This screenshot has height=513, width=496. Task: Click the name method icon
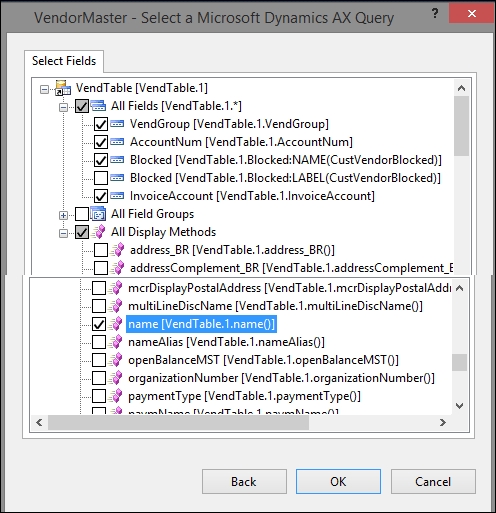[x=115, y=324]
